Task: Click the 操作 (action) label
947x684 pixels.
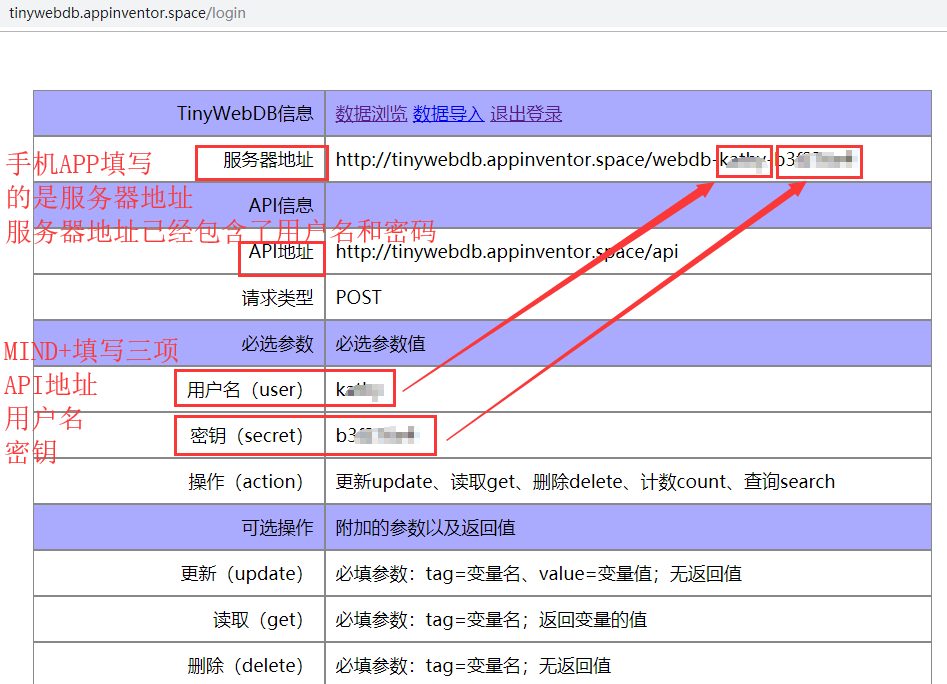Action: coord(245,482)
